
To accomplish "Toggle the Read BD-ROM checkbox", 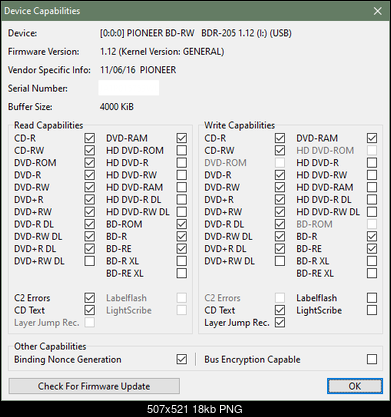I will (182, 224).
